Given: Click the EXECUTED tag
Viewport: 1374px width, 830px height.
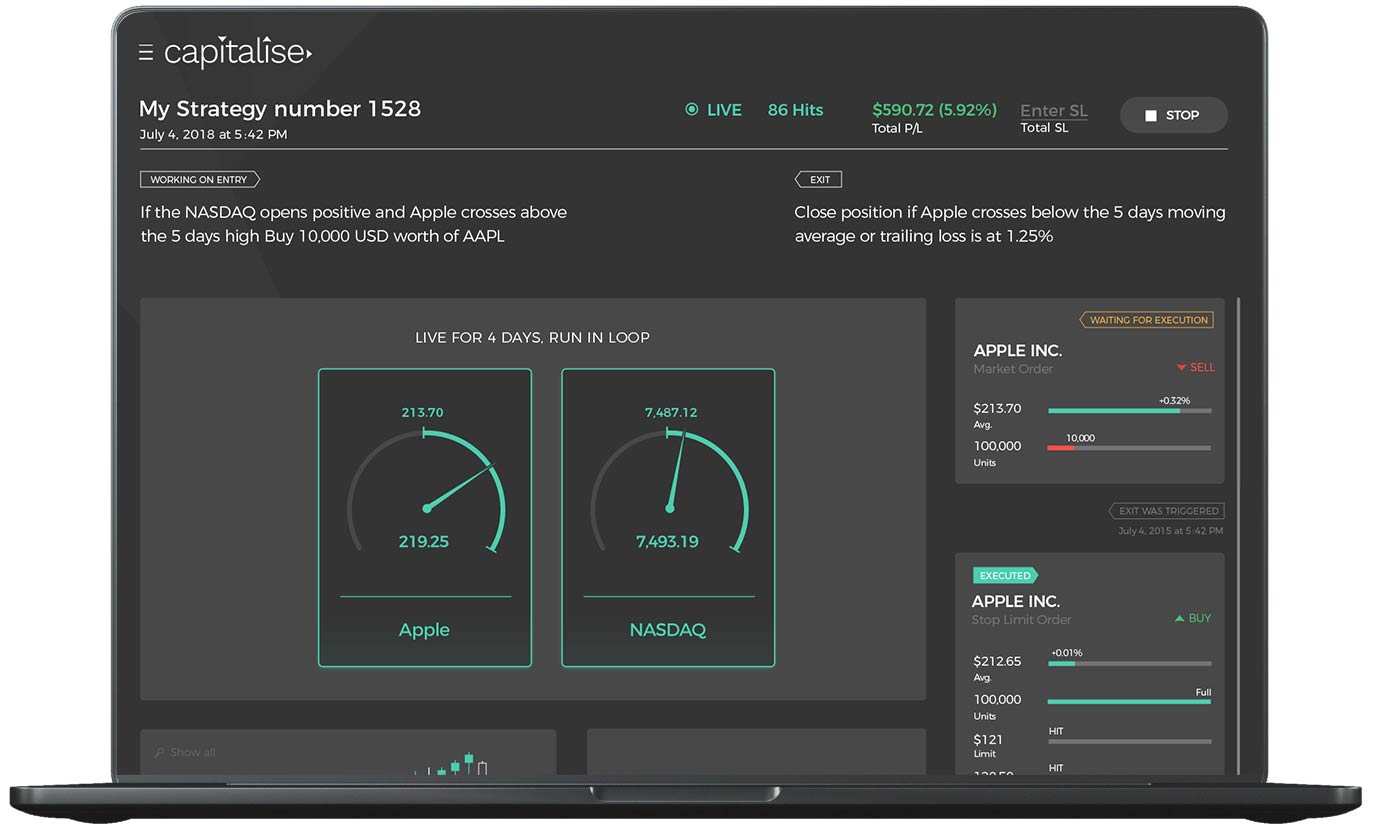Looking at the screenshot, I should click(1005, 576).
